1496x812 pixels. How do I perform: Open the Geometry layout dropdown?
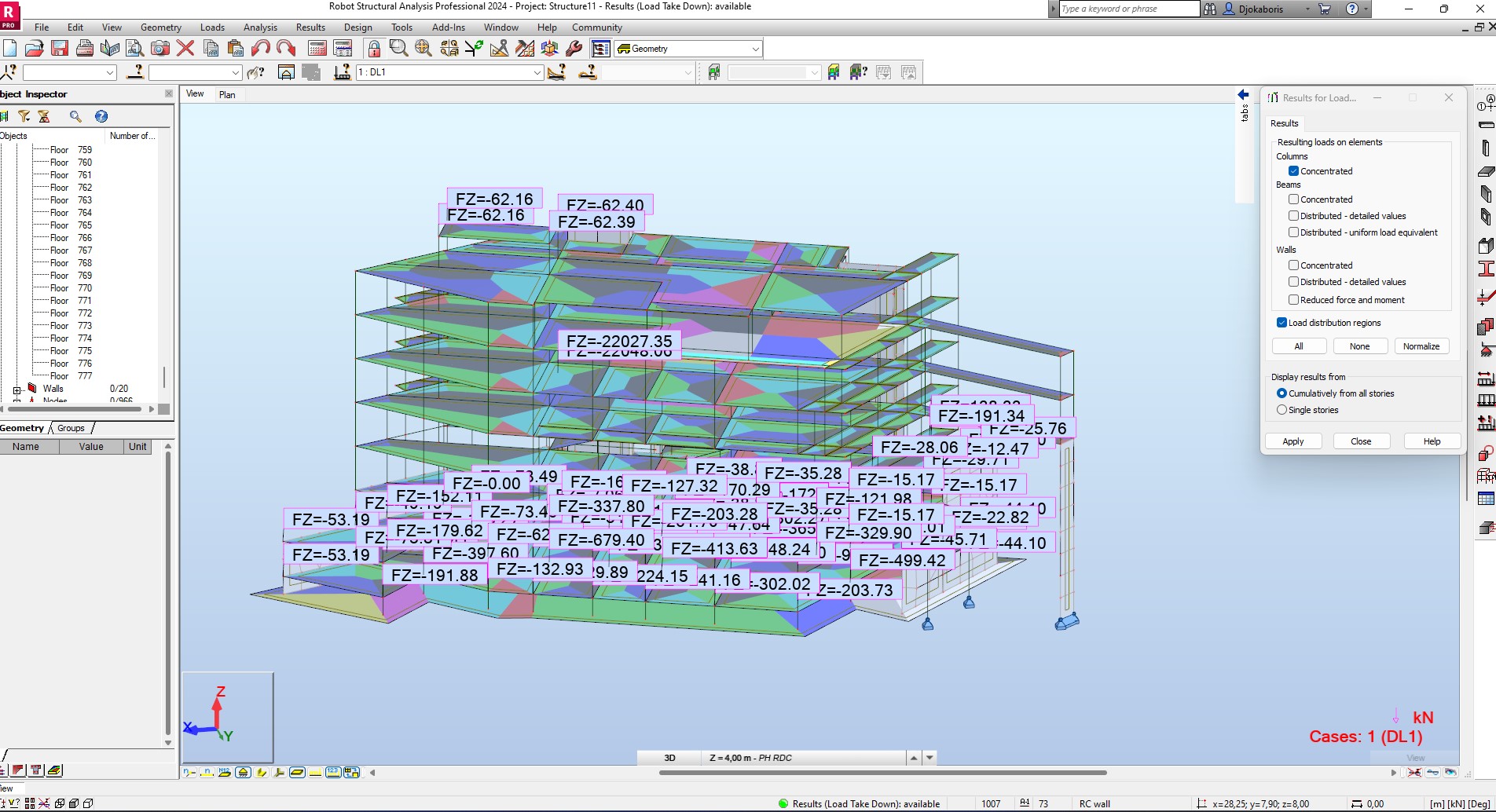[x=753, y=48]
